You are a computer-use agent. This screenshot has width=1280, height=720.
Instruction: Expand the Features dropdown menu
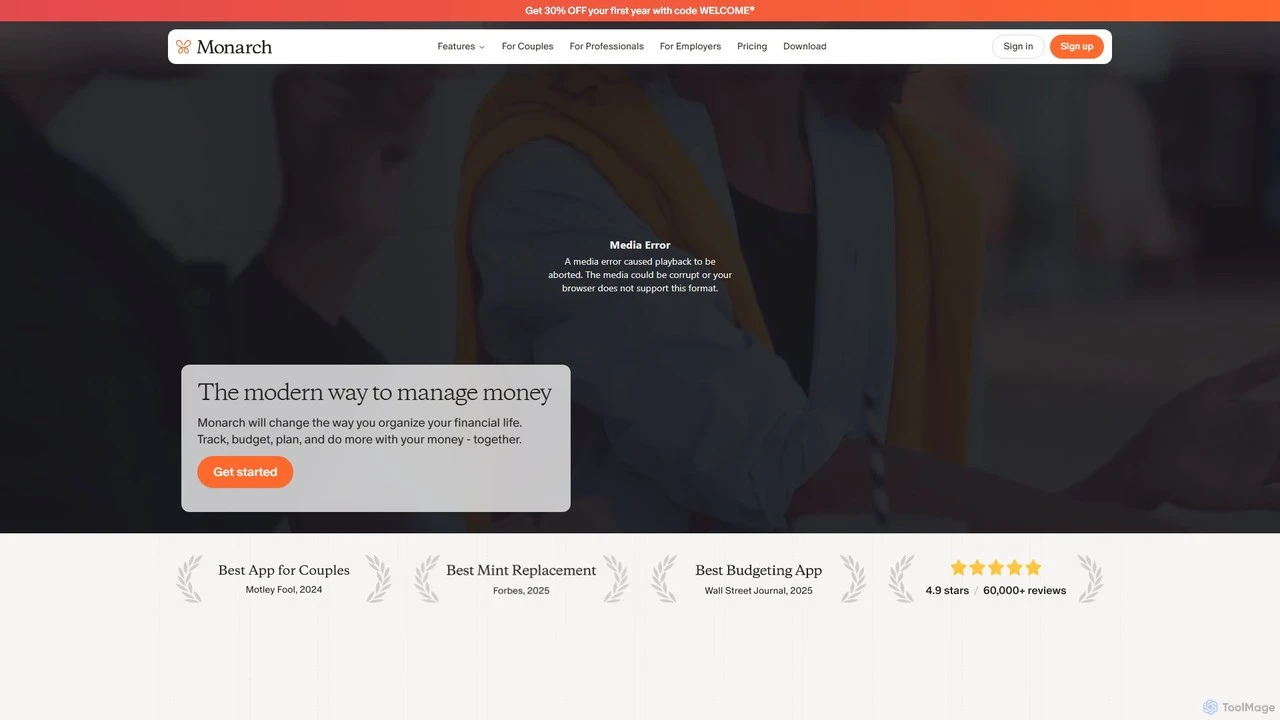point(461,46)
